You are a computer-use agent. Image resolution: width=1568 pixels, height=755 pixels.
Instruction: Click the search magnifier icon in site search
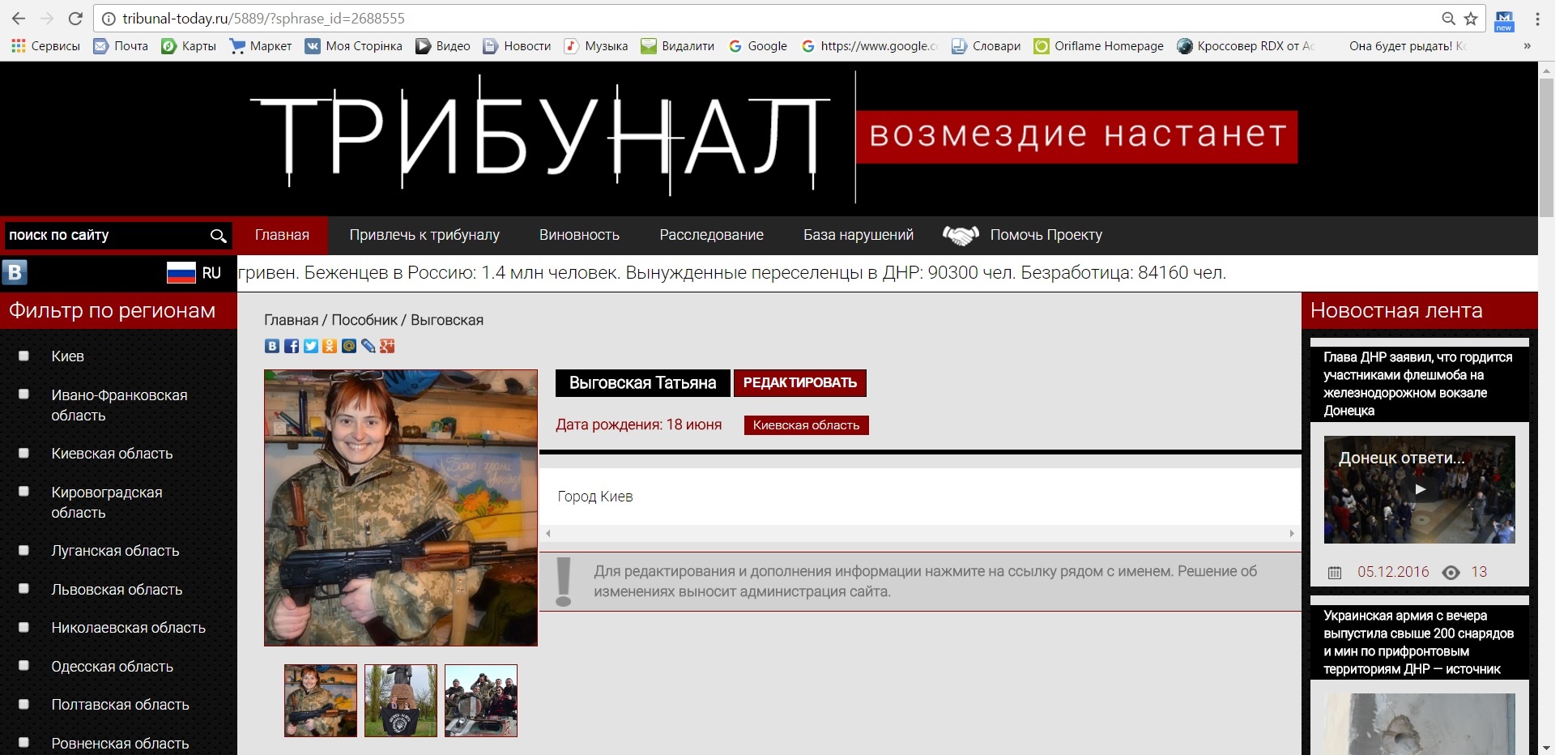(218, 236)
